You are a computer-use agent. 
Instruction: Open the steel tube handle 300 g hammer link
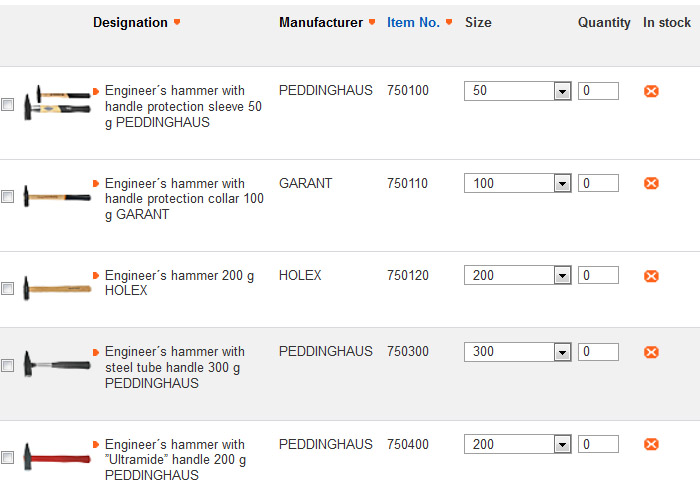click(x=174, y=367)
